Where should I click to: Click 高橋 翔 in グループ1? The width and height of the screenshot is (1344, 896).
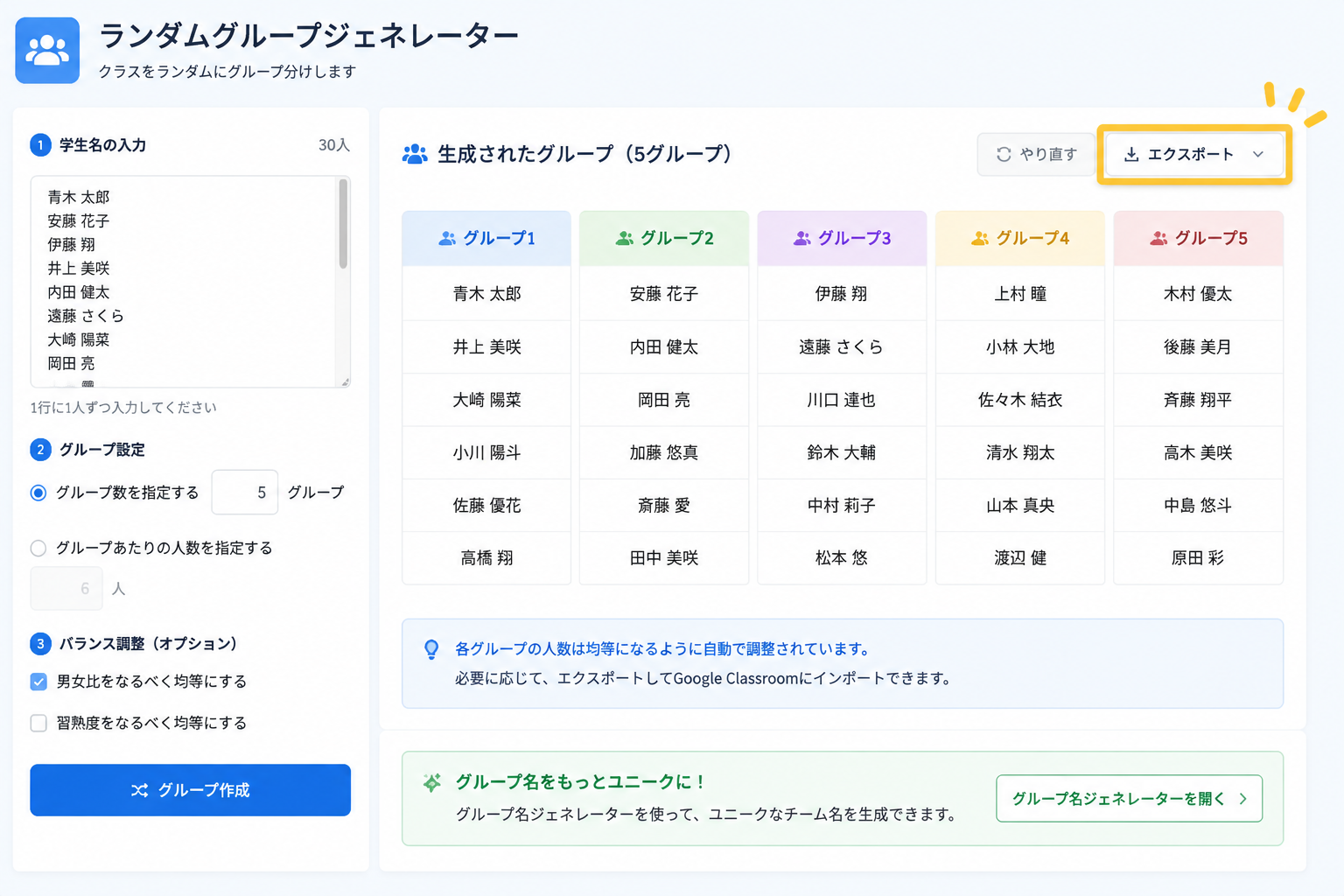click(x=486, y=558)
